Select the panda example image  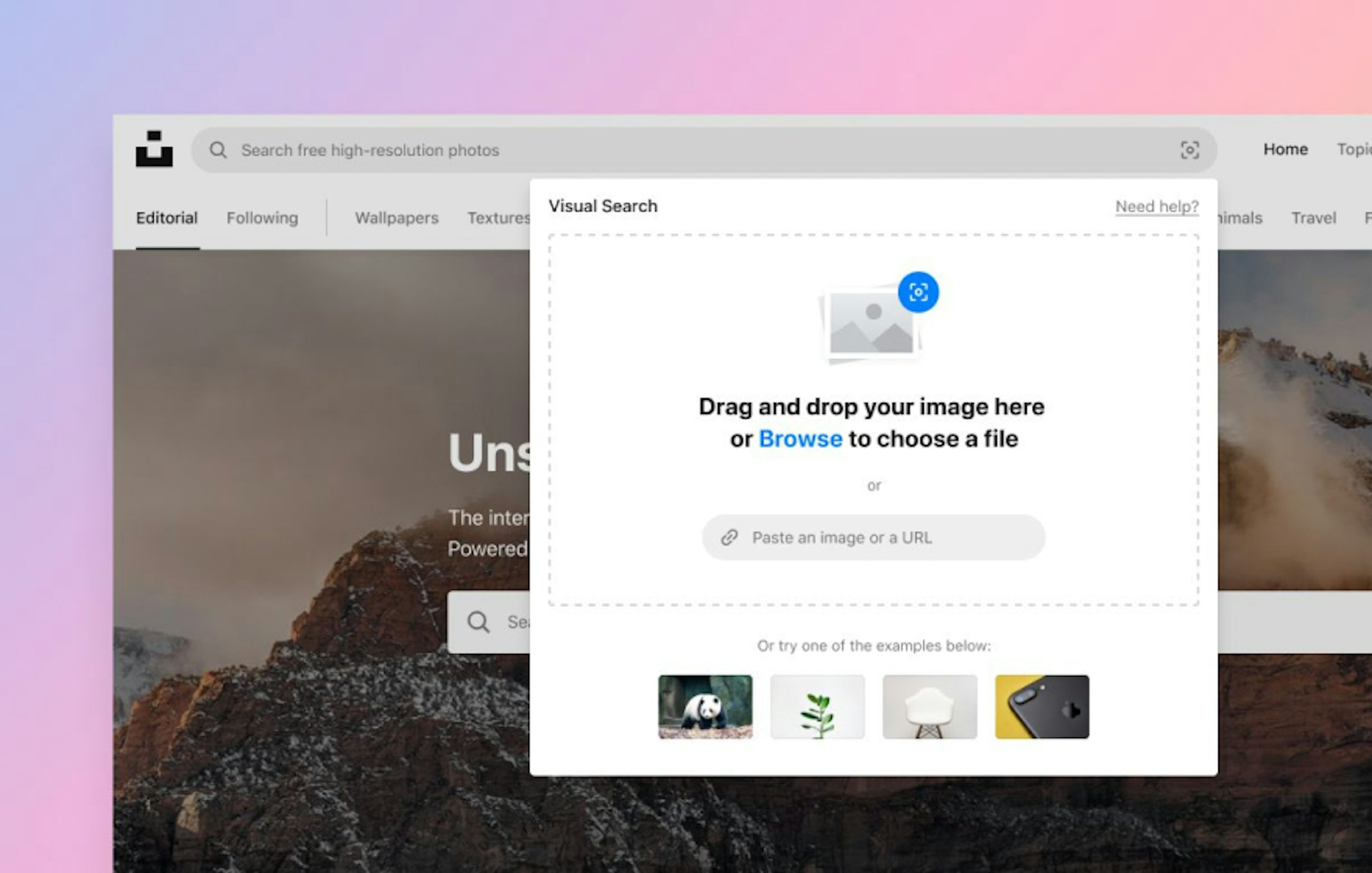point(705,707)
